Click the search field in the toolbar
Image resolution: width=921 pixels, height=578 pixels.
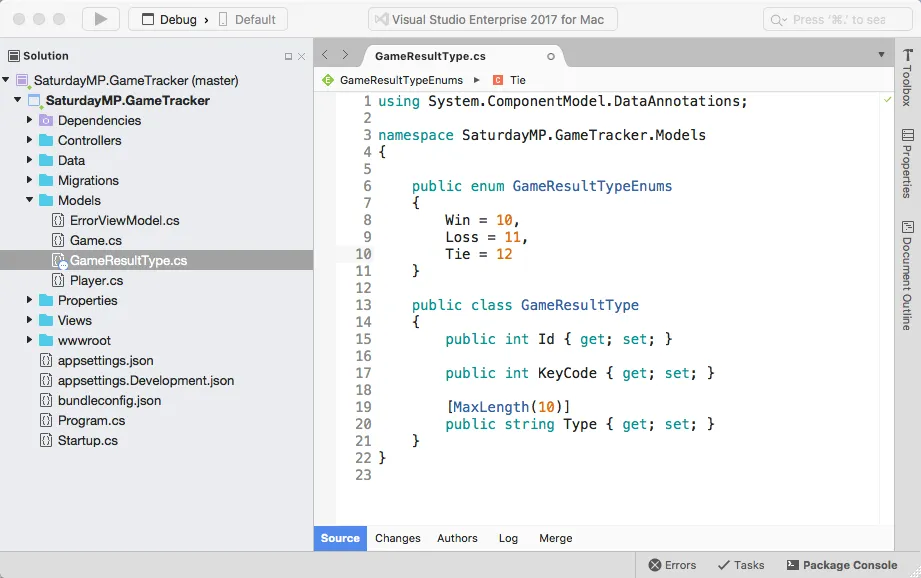pyautogui.click(x=838, y=19)
